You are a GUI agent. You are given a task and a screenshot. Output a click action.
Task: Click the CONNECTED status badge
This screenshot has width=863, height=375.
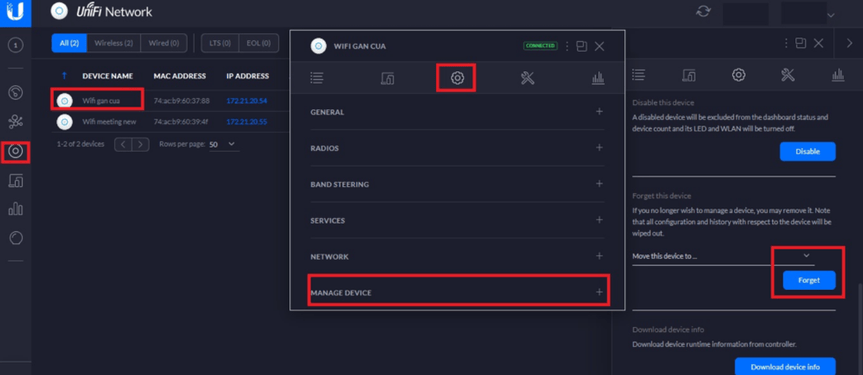click(x=540, y=46)
